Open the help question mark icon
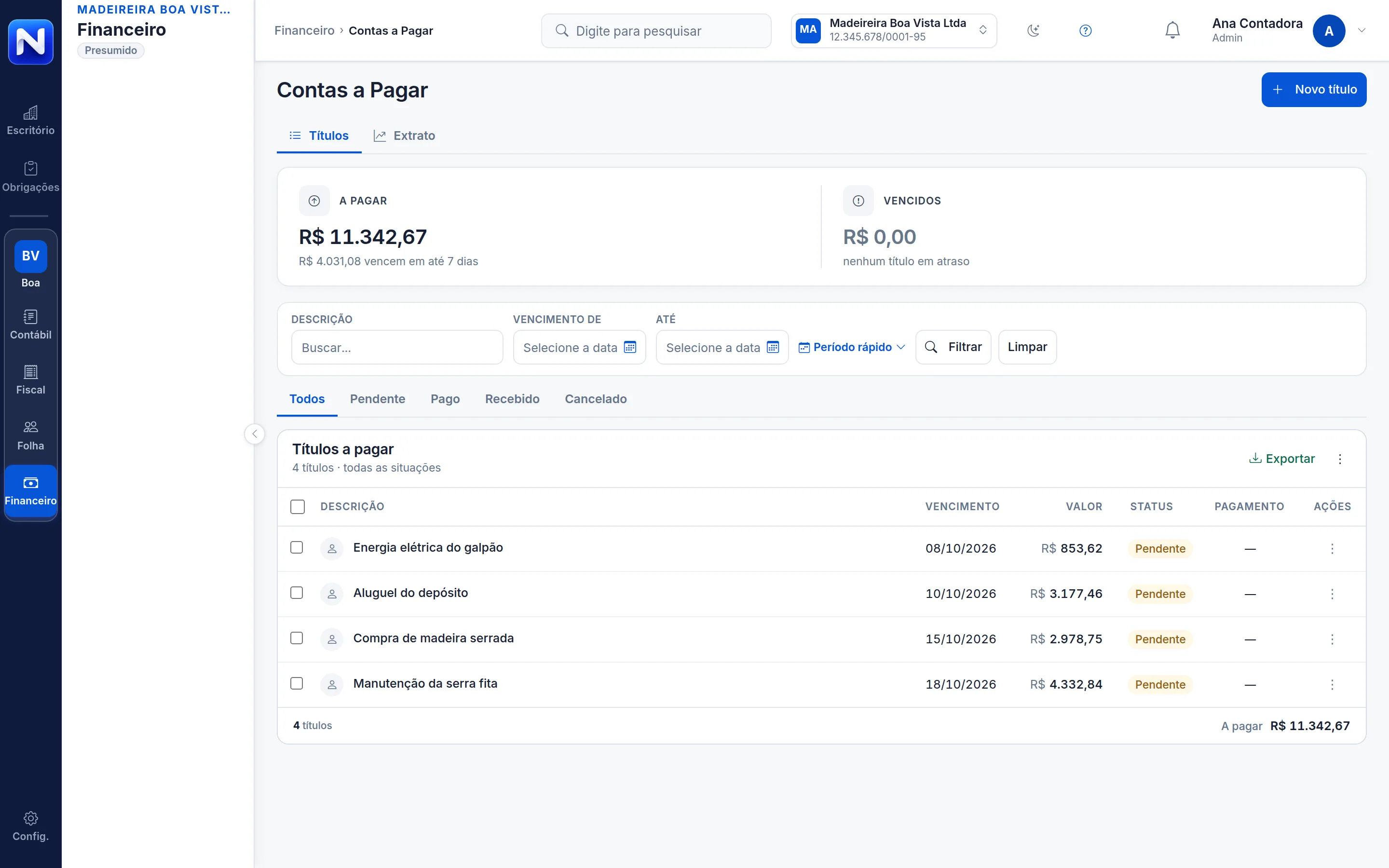 click(x=1085, y=30)
